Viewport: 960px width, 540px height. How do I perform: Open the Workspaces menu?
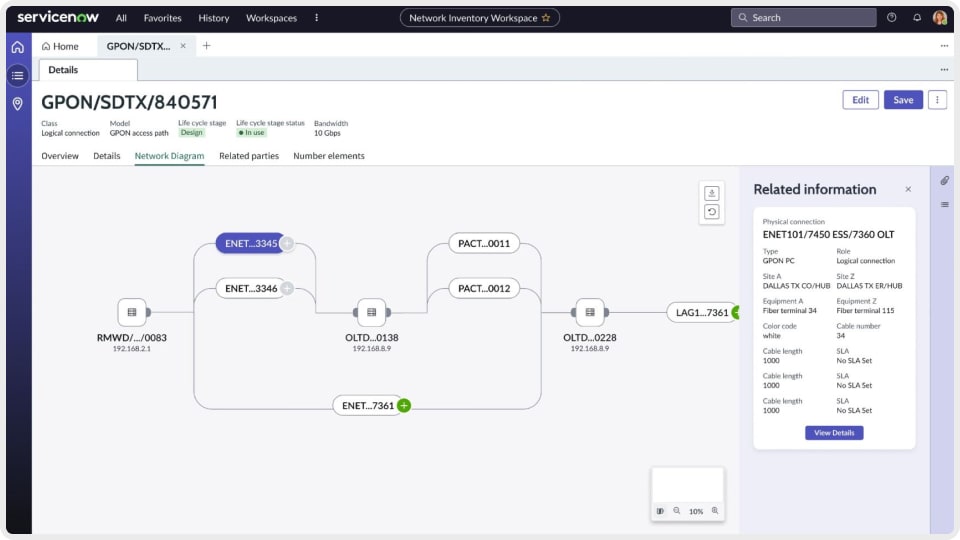pyautogui.click(x=271, y=18)
